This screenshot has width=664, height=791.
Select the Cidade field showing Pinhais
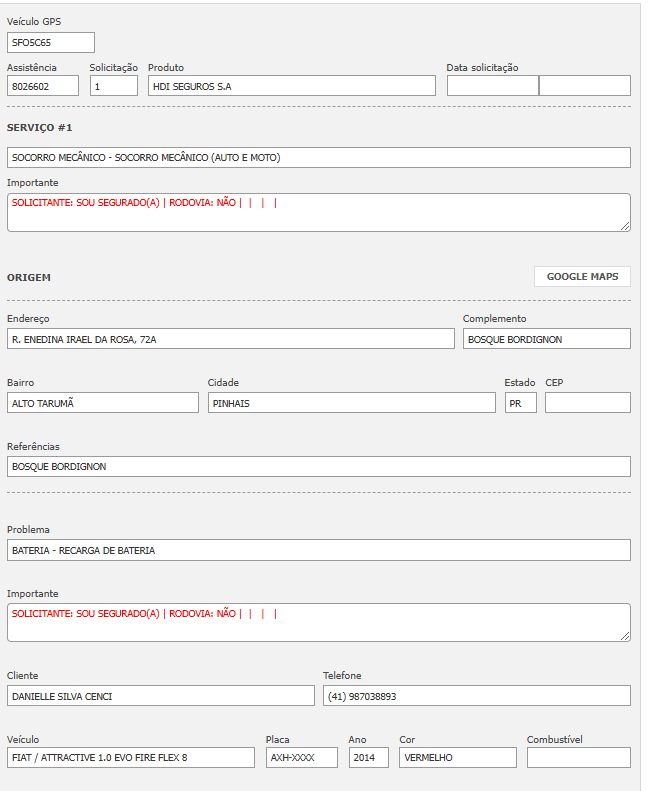click(x=351, y=403)
